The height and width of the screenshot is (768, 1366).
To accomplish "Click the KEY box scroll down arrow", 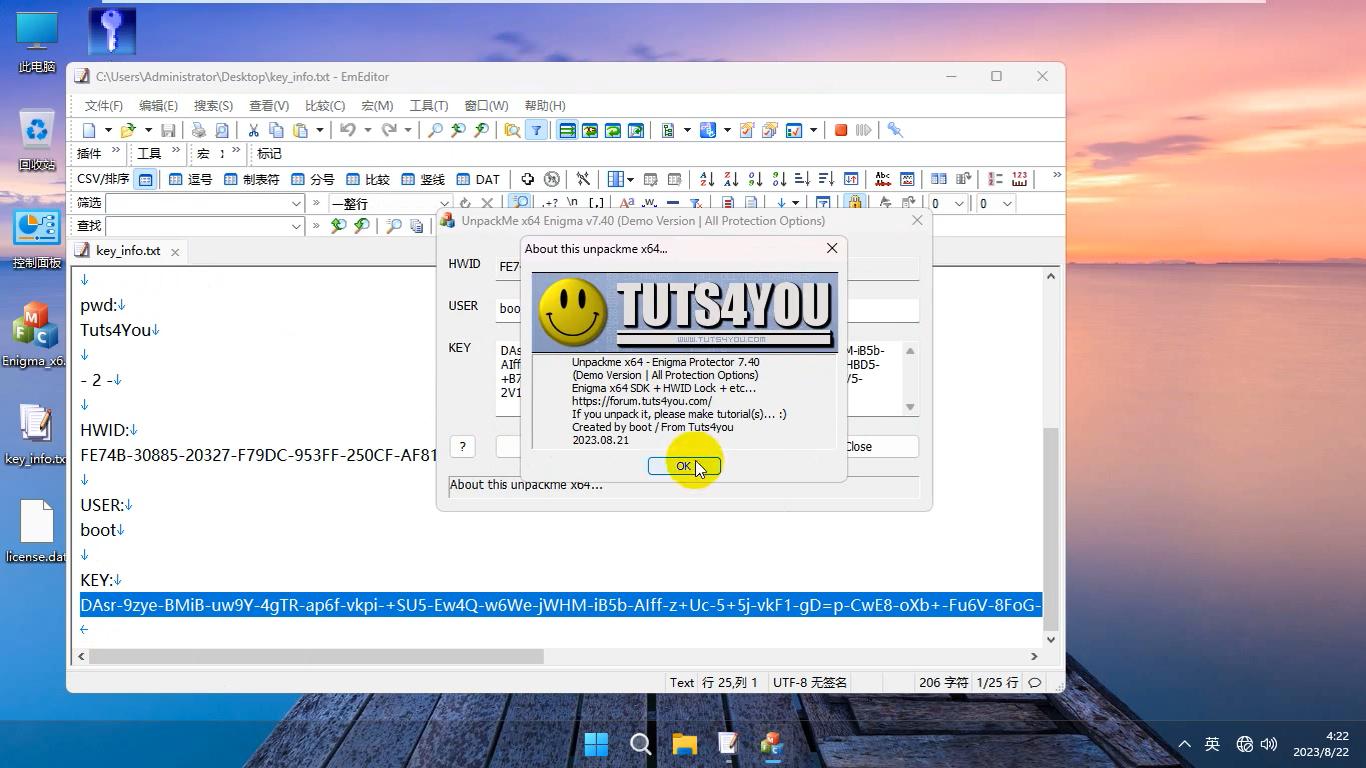I will click(x=910, y=407).
